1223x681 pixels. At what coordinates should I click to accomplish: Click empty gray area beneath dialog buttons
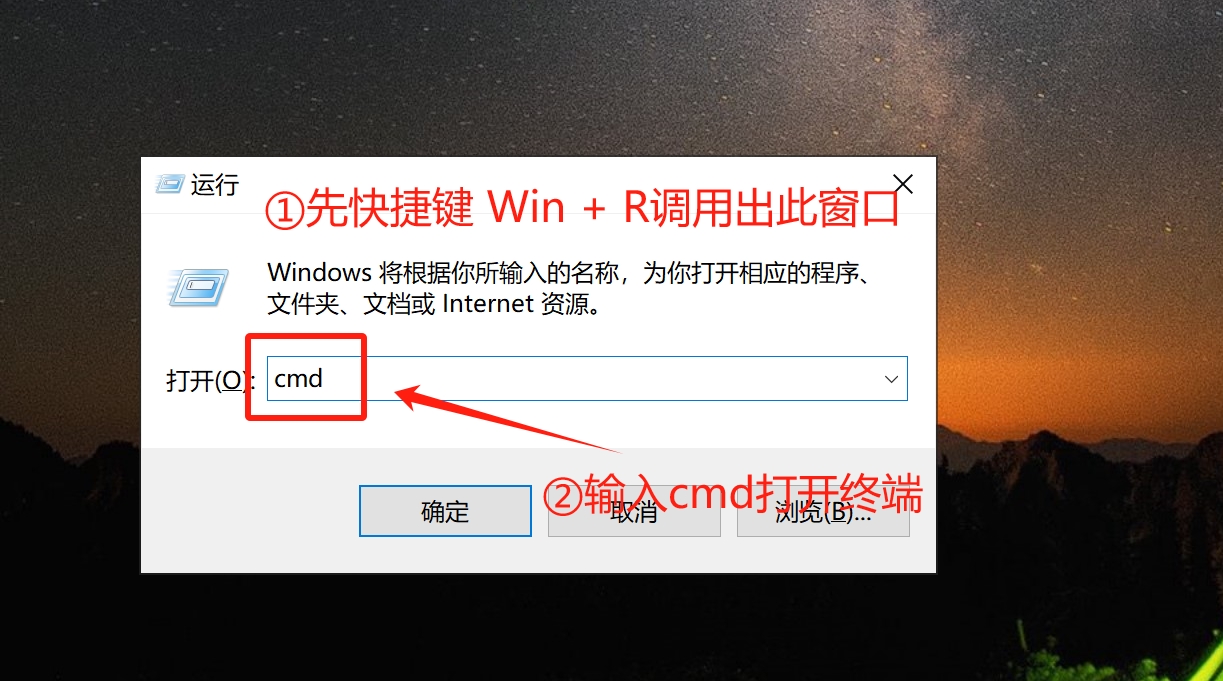[x=538, y=556]
